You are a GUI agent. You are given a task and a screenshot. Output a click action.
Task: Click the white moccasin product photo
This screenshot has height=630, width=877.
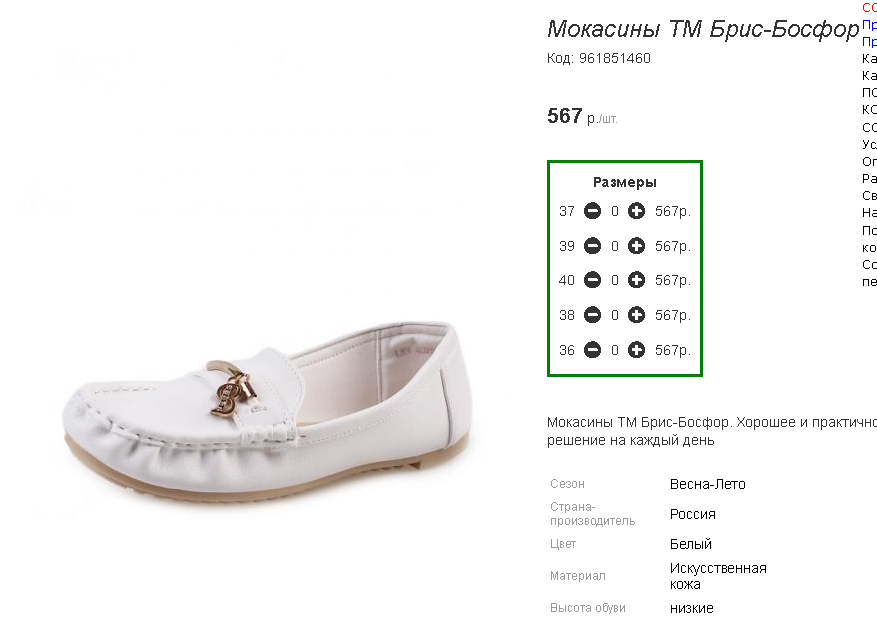tap(267, 413)
